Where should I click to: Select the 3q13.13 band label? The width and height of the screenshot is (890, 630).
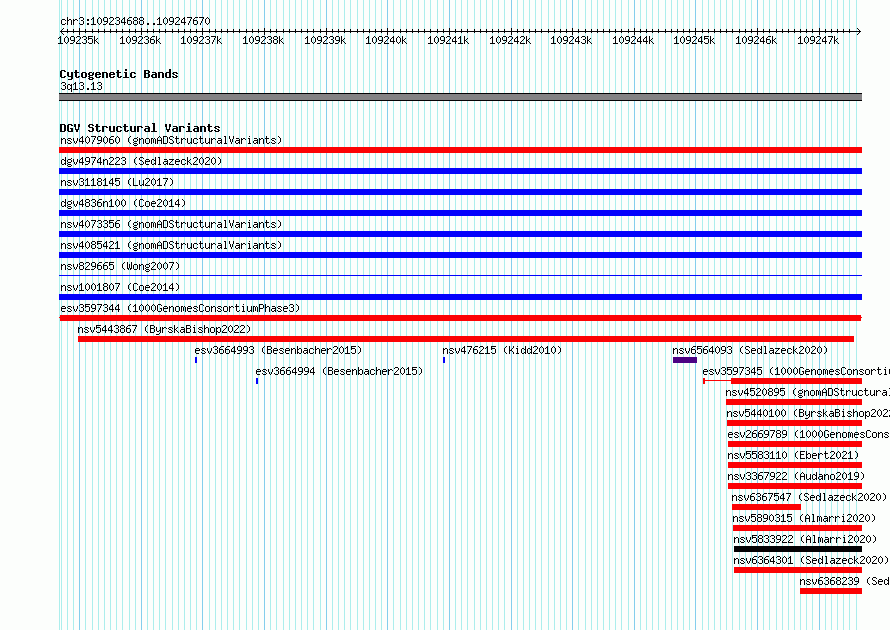point(81,86)
